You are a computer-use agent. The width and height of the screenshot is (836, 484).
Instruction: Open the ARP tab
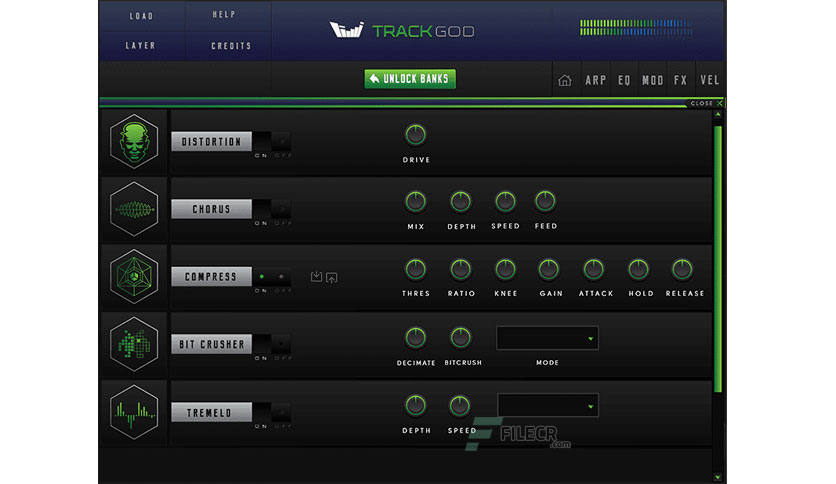pyautogui.click(x=596, y=80)
